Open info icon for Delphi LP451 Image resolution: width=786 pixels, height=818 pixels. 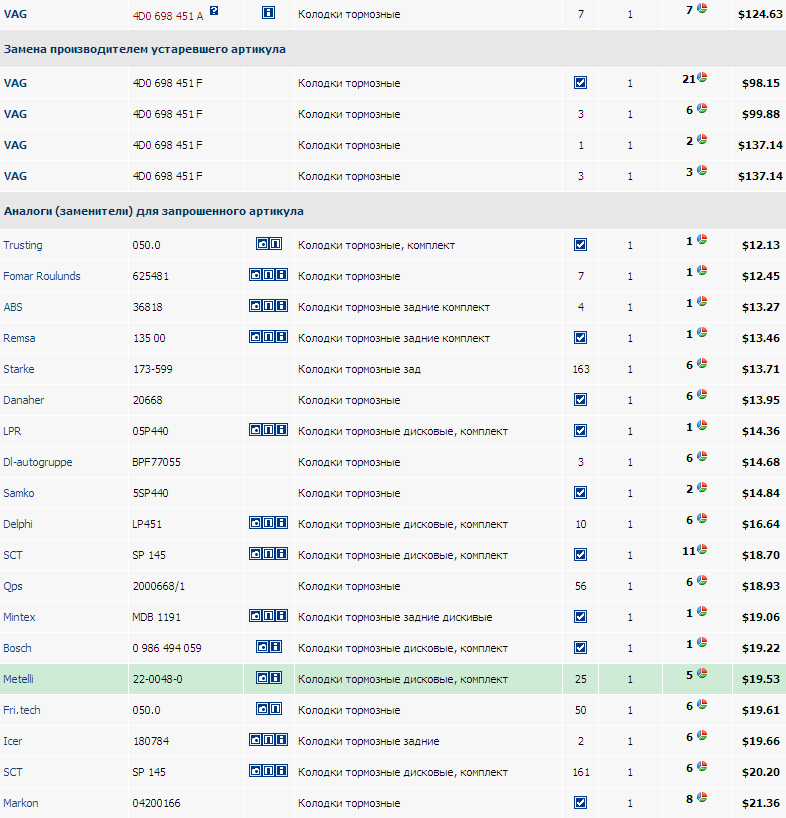282,523
